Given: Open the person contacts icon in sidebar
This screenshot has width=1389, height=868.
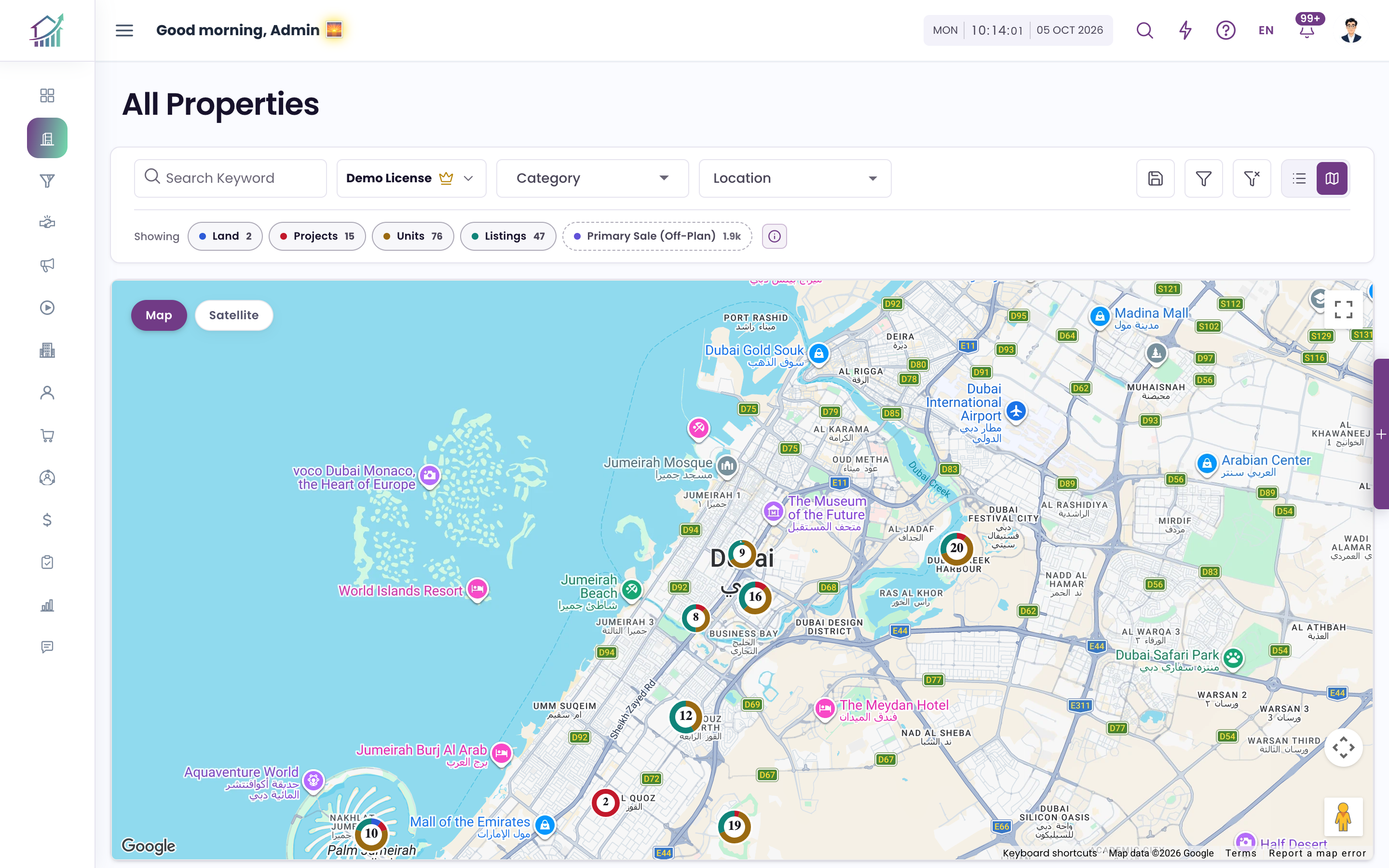Looking at the screenshot, I should (47, 393).
